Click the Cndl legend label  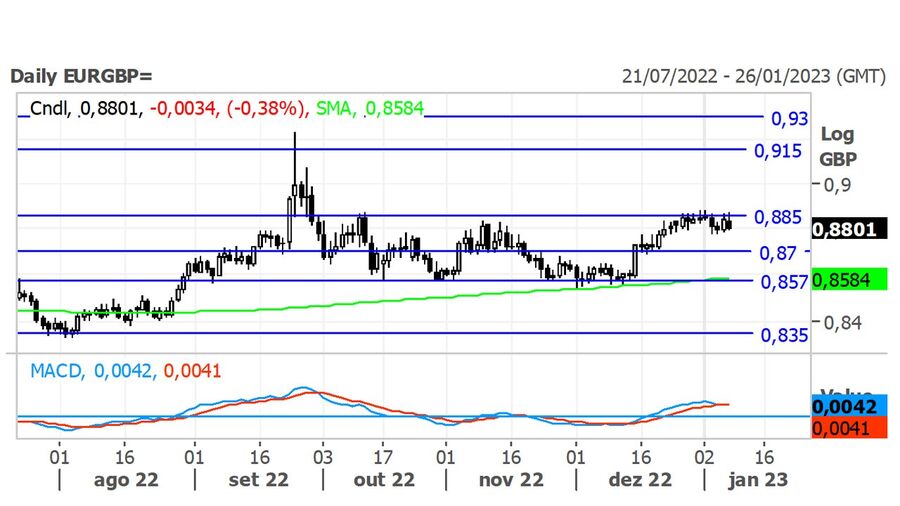(51, 108)
